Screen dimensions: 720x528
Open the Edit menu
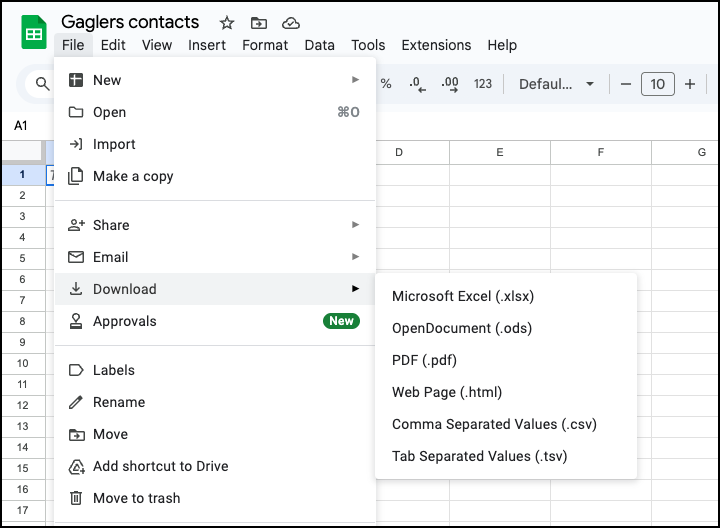pos(113,45)
